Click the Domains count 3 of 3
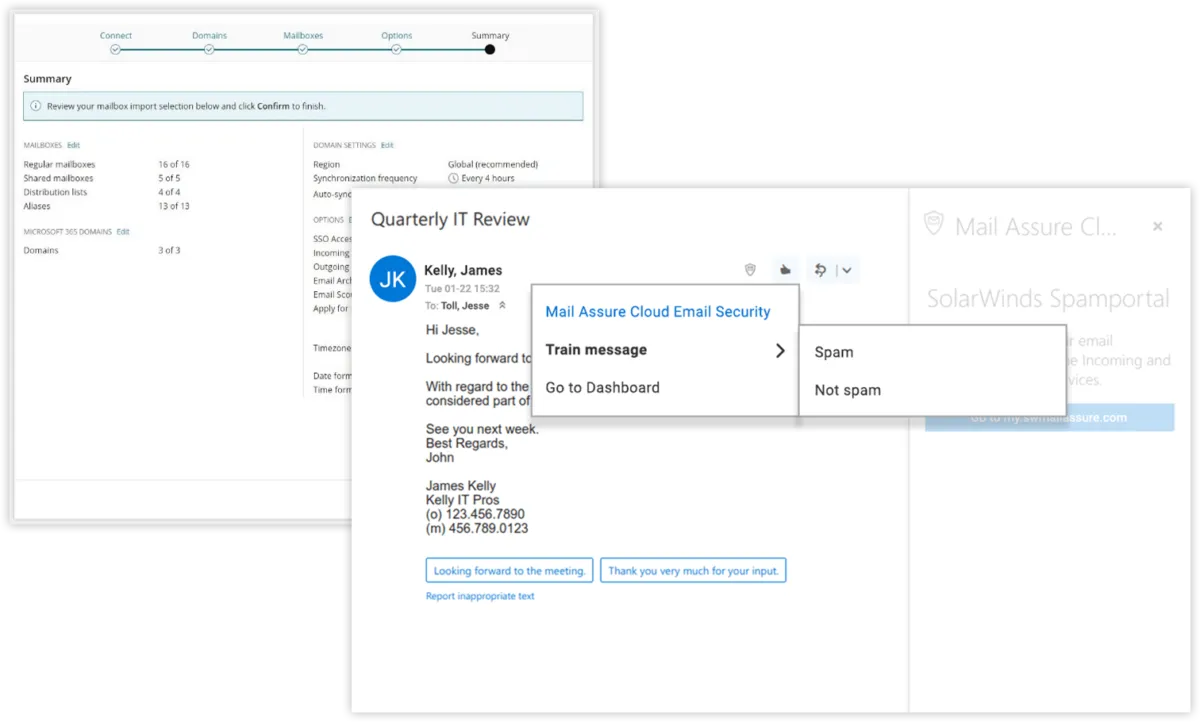1200x722 pixels. (169, 250)
